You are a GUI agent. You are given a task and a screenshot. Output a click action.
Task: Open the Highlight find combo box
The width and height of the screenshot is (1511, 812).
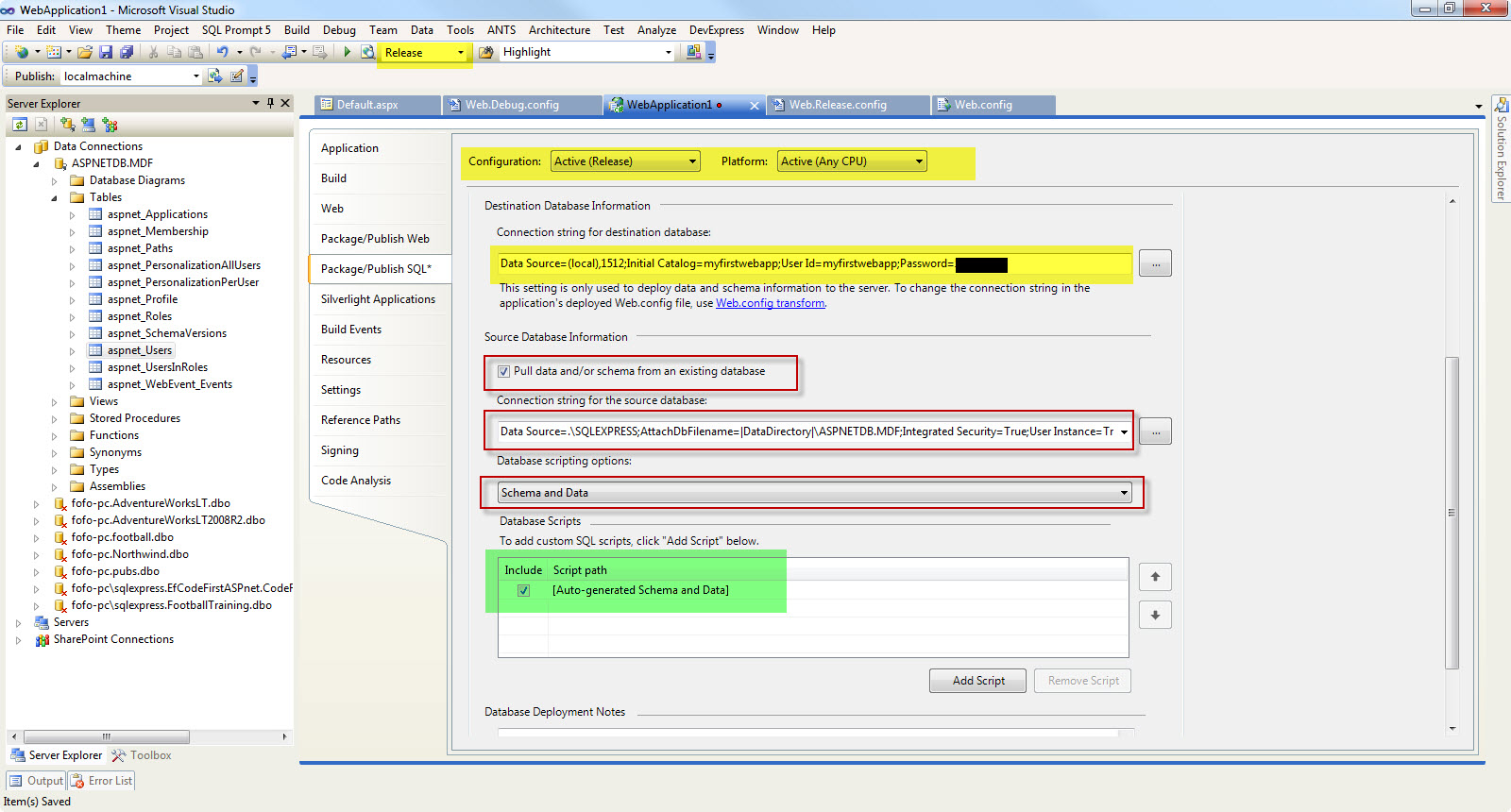669,53
